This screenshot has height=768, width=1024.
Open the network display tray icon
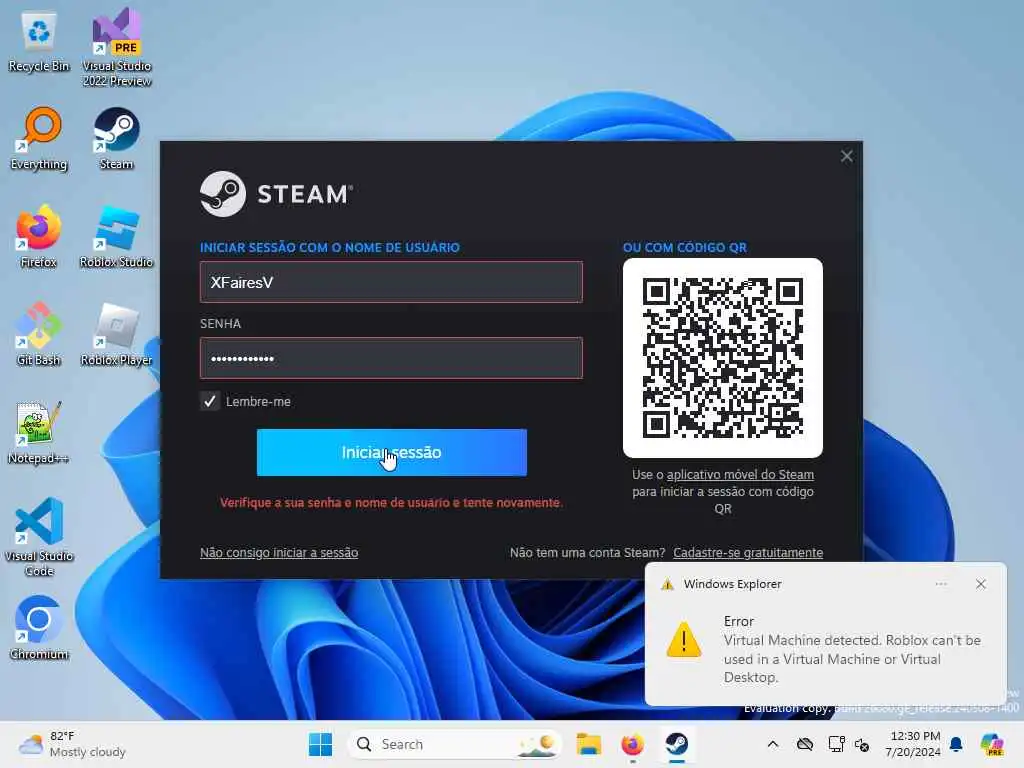click(x=836, y=744)
